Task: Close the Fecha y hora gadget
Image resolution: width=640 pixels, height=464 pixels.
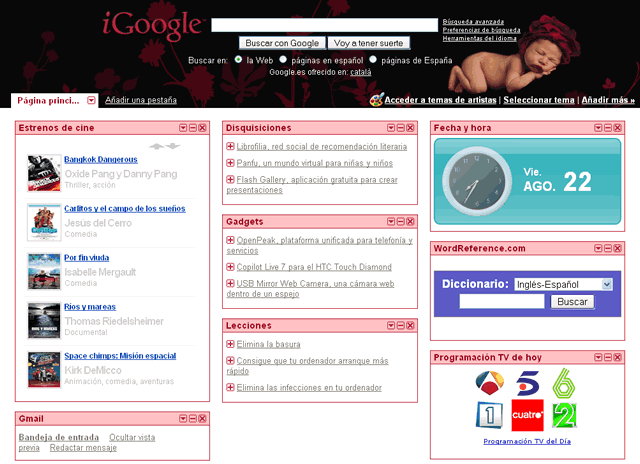Action: pos(618,128)
